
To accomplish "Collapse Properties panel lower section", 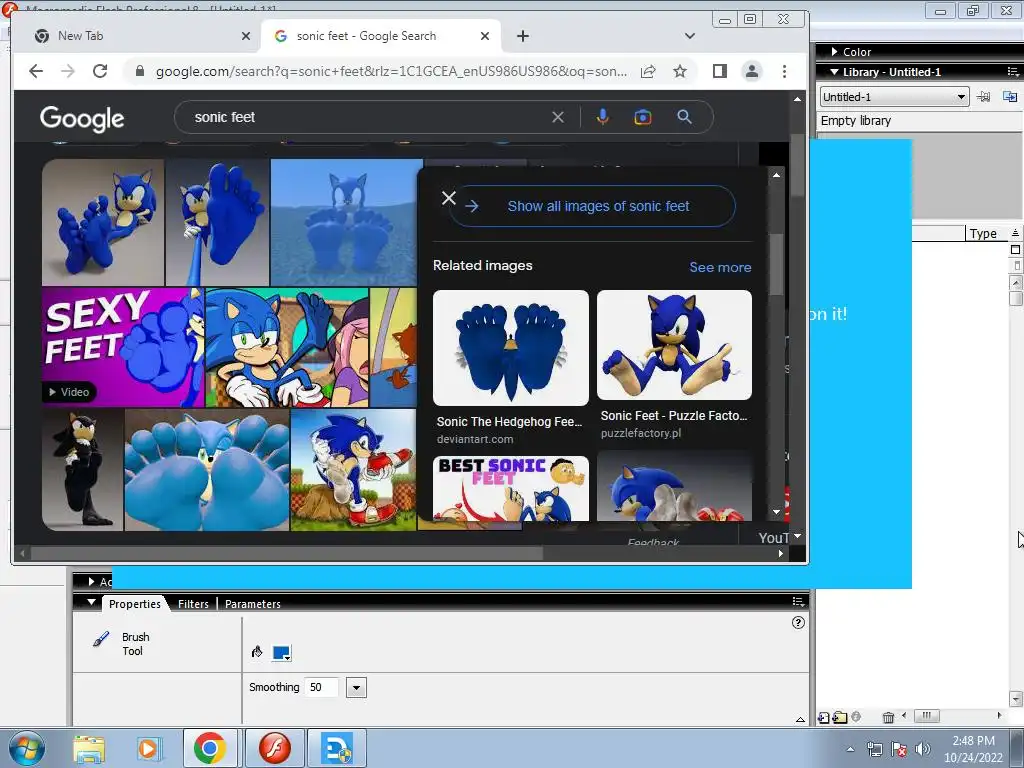I will tap(800, 719).
